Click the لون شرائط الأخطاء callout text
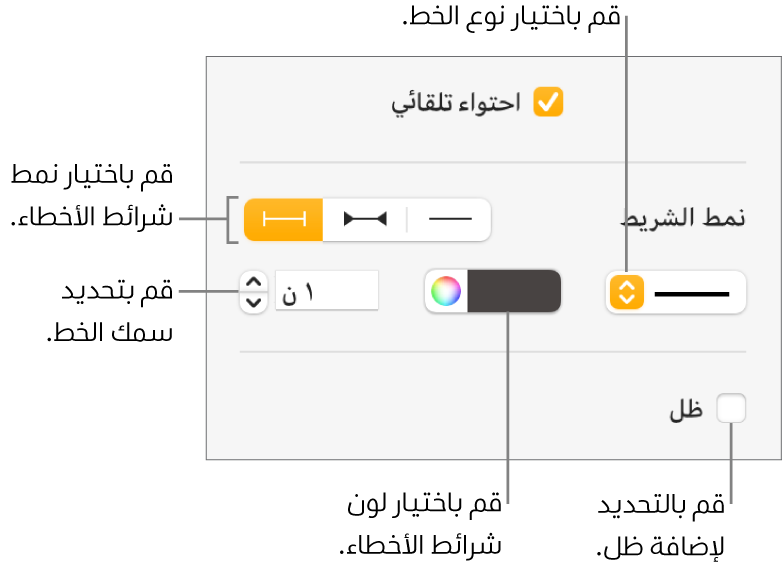Screen dimensions: 782x569 tap(420, 523)
